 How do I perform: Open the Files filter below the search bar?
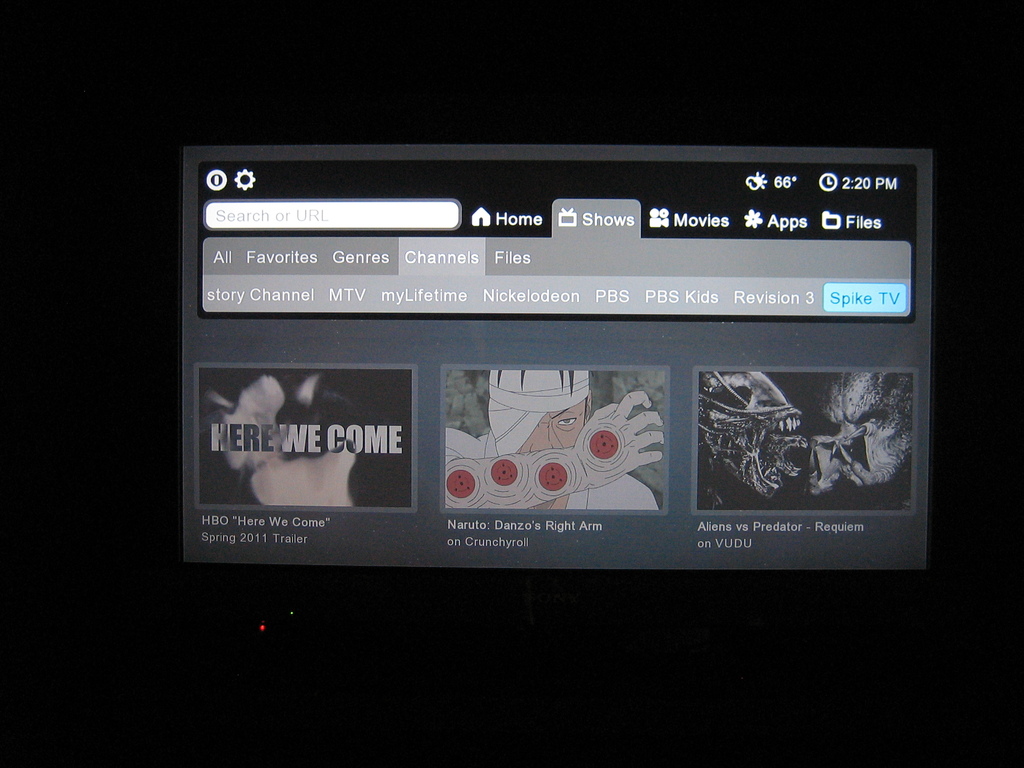click(x=512, y=258)
